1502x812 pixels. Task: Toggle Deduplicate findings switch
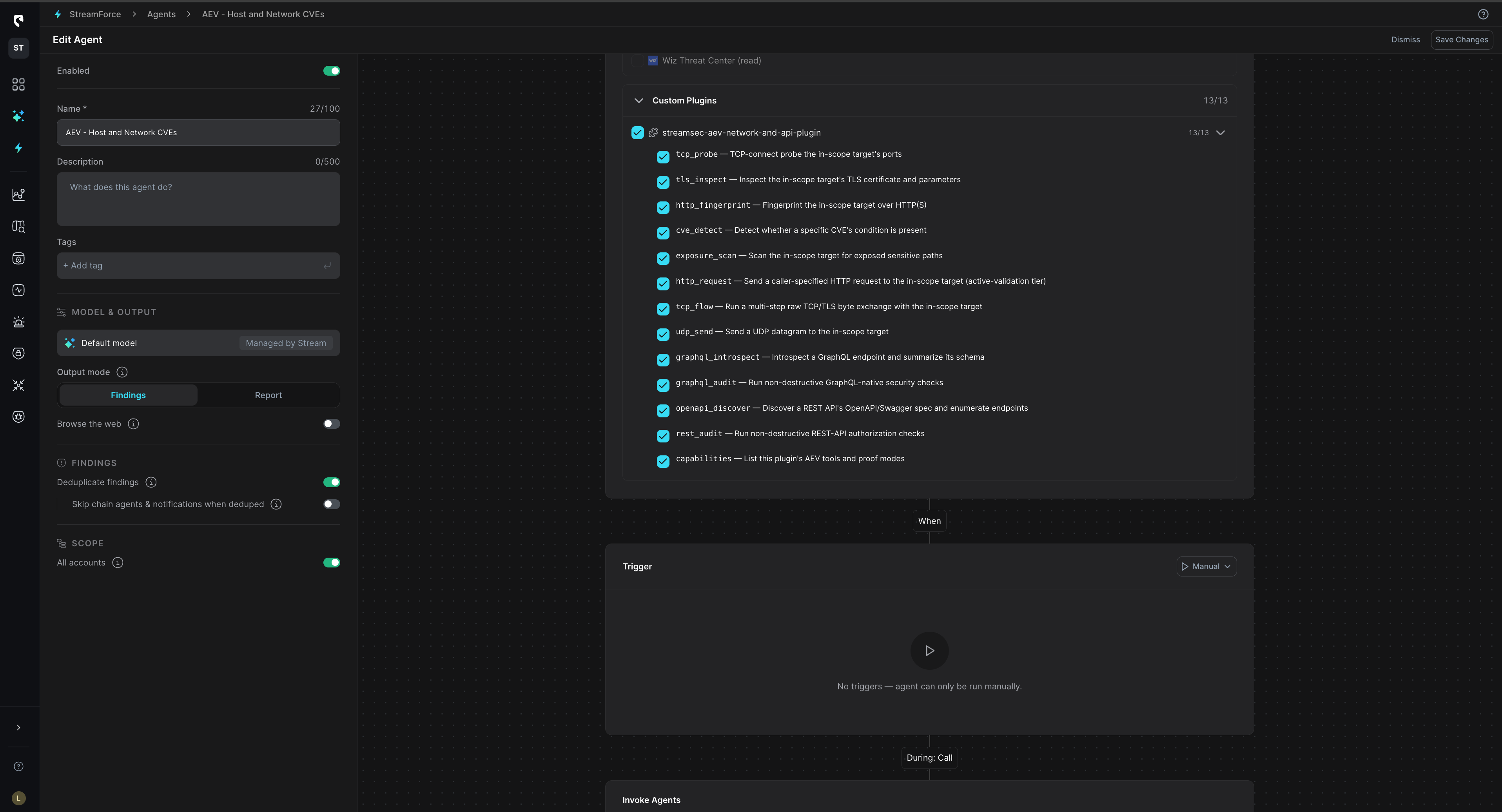click(332, 483)
